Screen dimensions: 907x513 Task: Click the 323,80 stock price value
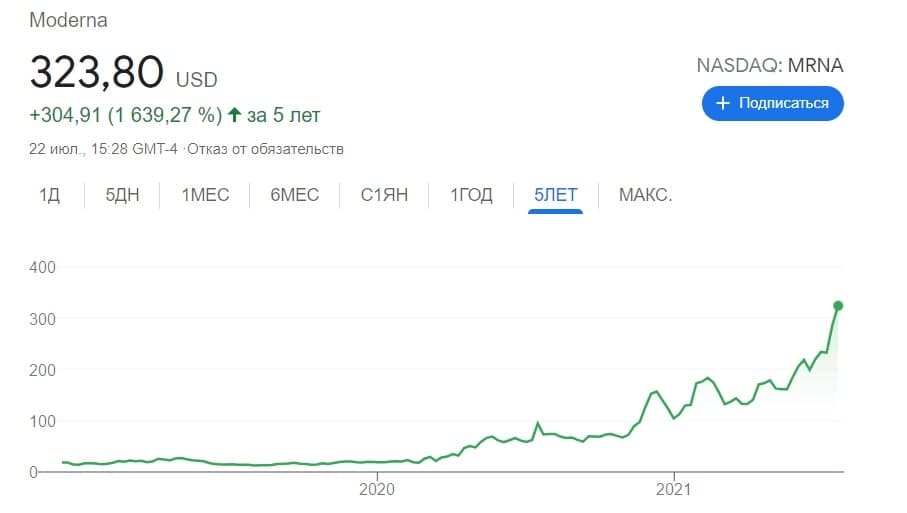pos(96,72)
